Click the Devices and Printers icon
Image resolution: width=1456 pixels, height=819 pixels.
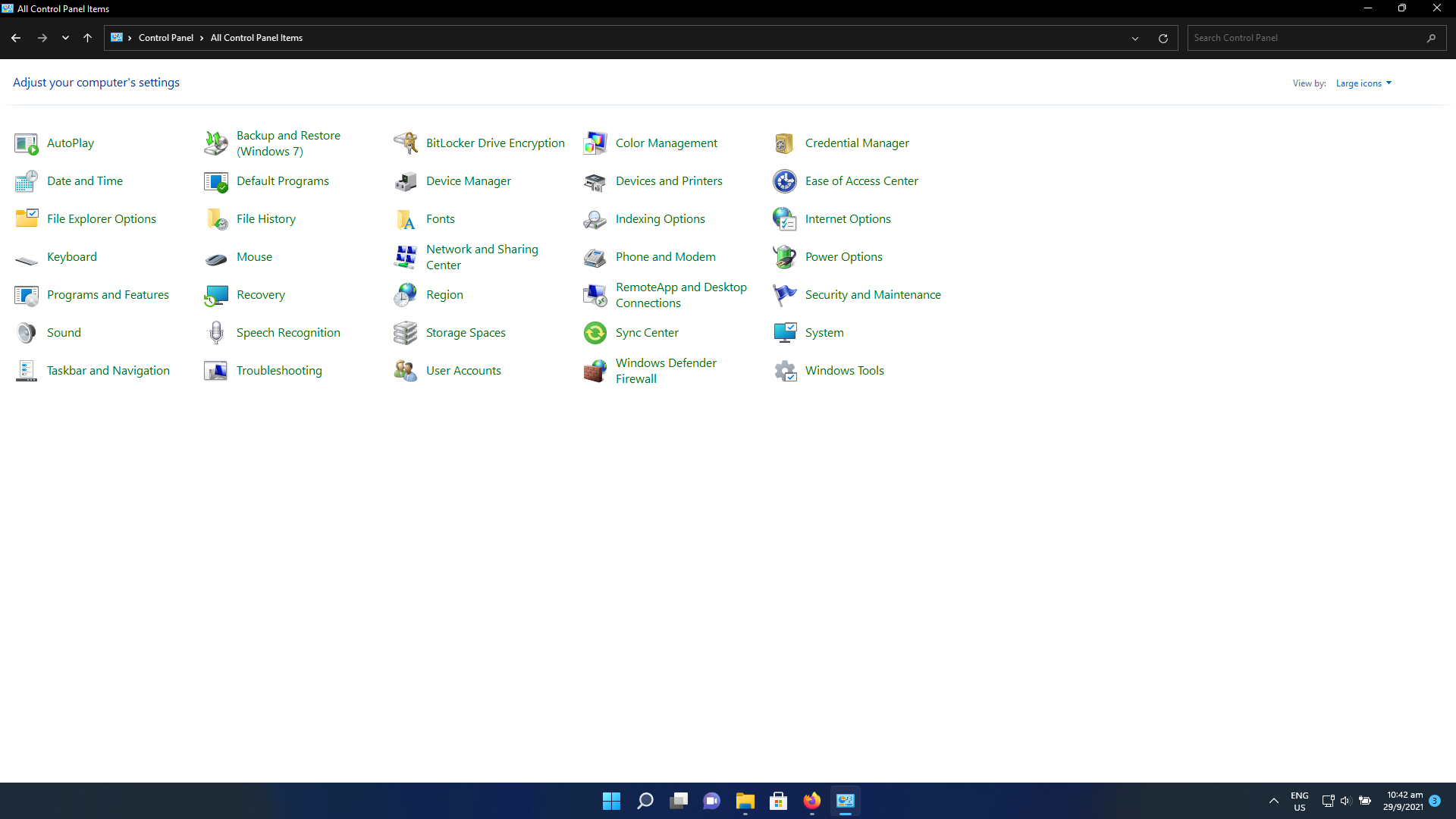coord(595,181)
